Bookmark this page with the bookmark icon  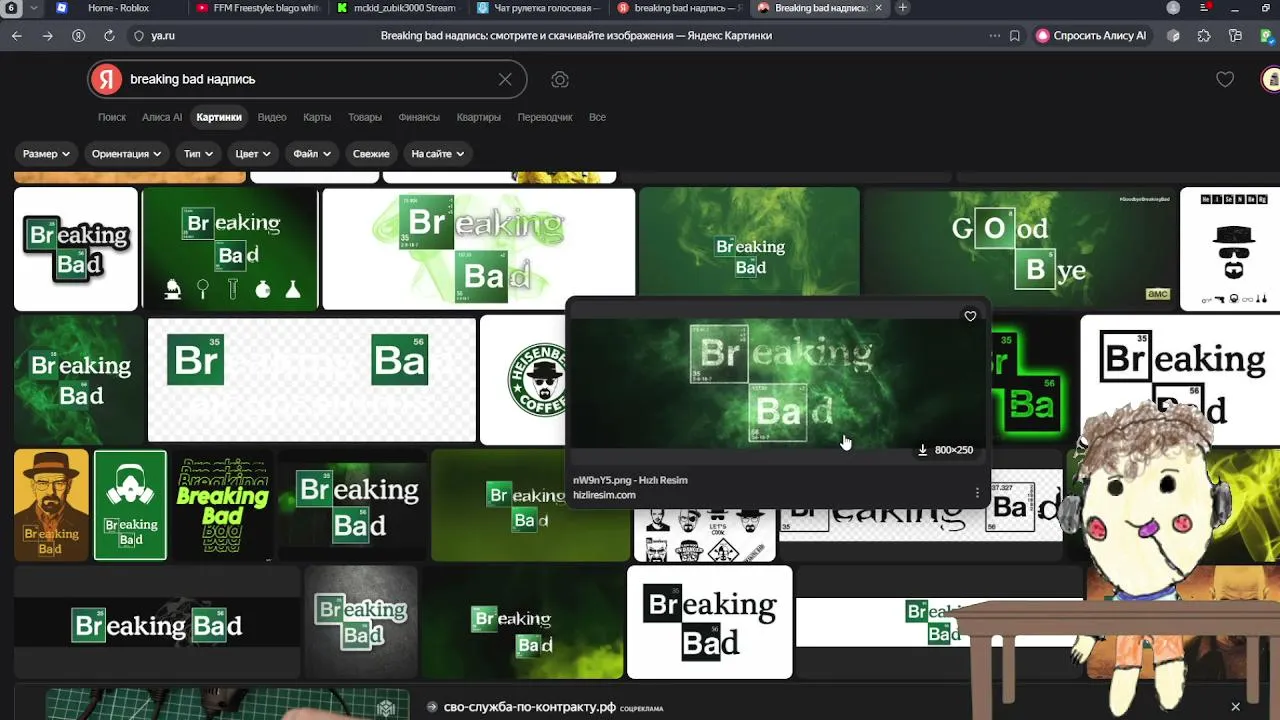(1015, 36)
